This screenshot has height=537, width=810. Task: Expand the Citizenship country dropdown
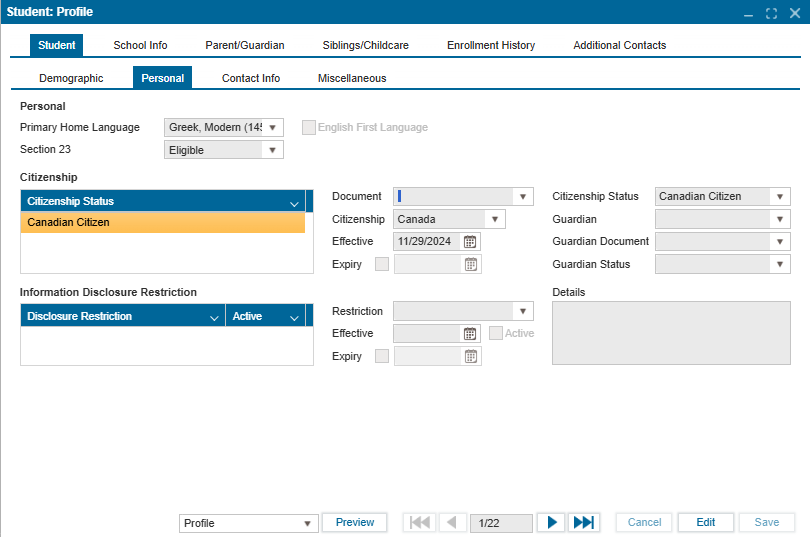click(x=494, y=220)
